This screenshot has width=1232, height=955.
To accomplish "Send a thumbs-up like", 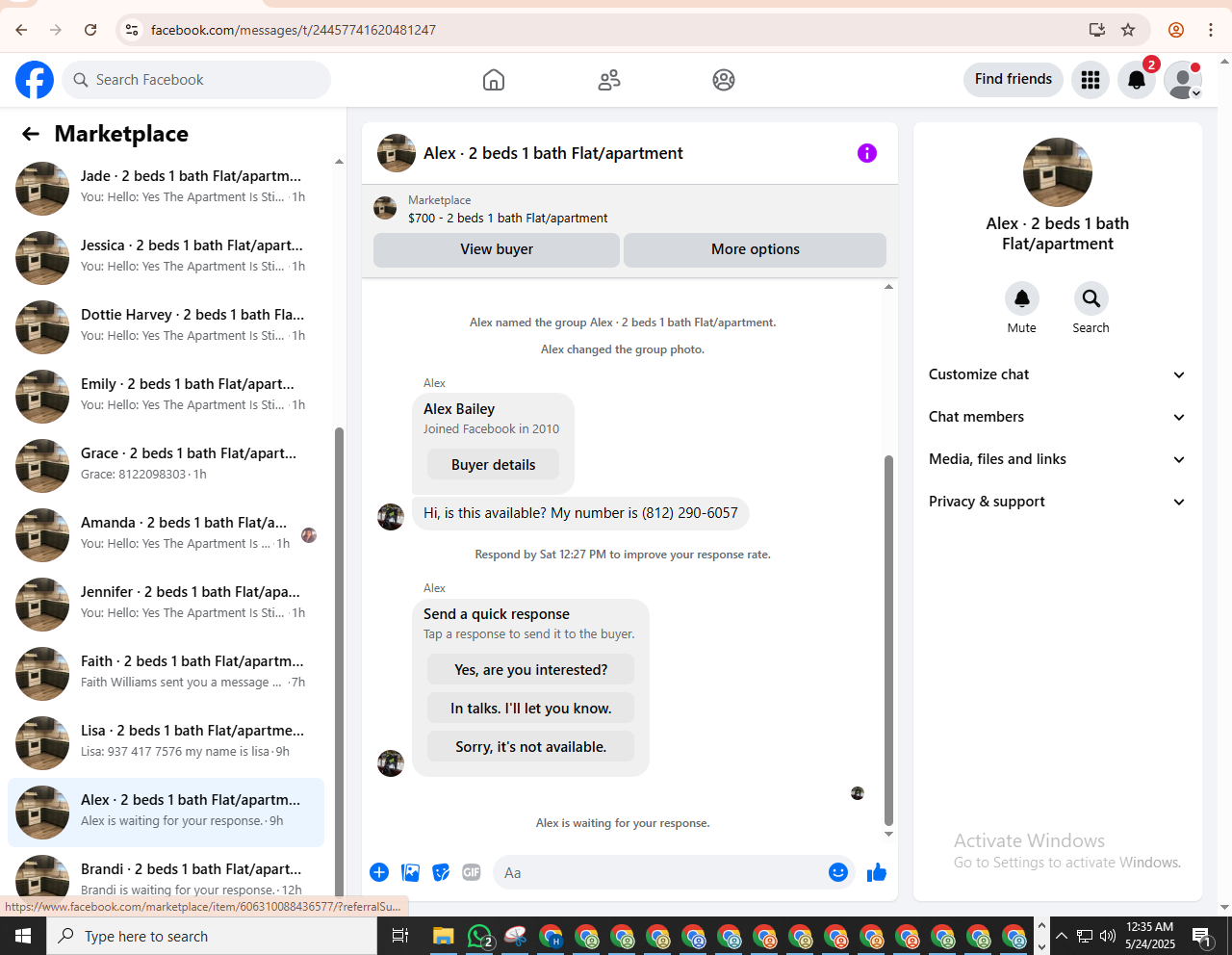I will [877, 872].
